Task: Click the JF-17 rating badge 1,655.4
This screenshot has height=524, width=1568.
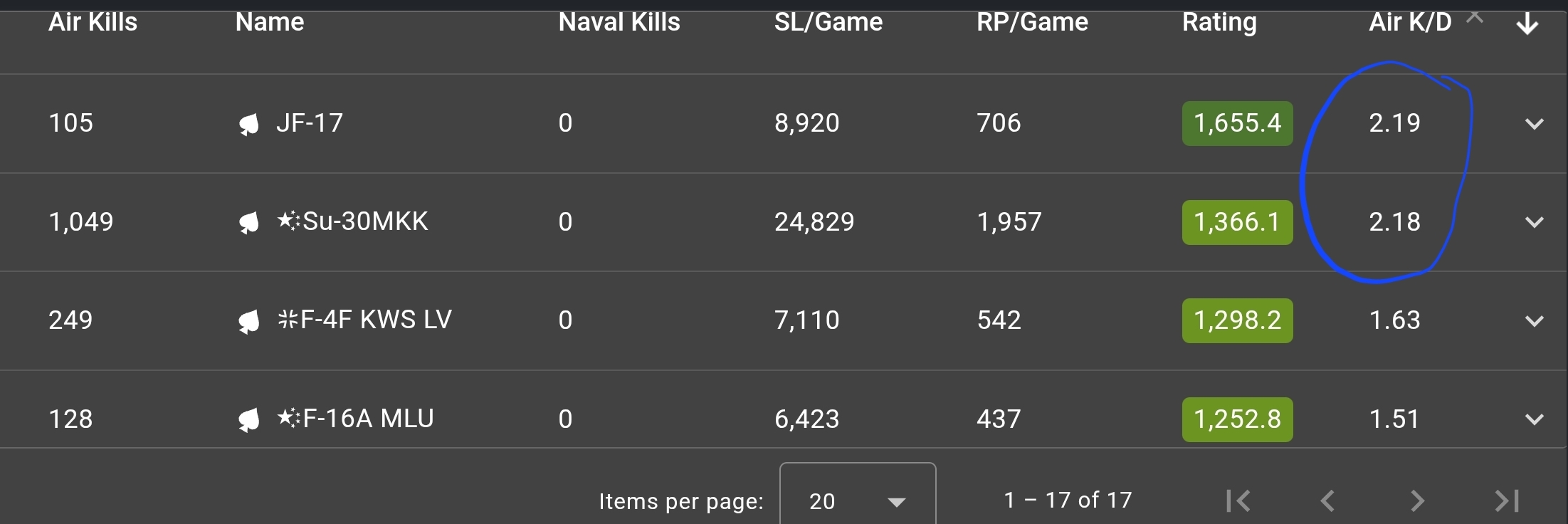Action: (1238, 123)
